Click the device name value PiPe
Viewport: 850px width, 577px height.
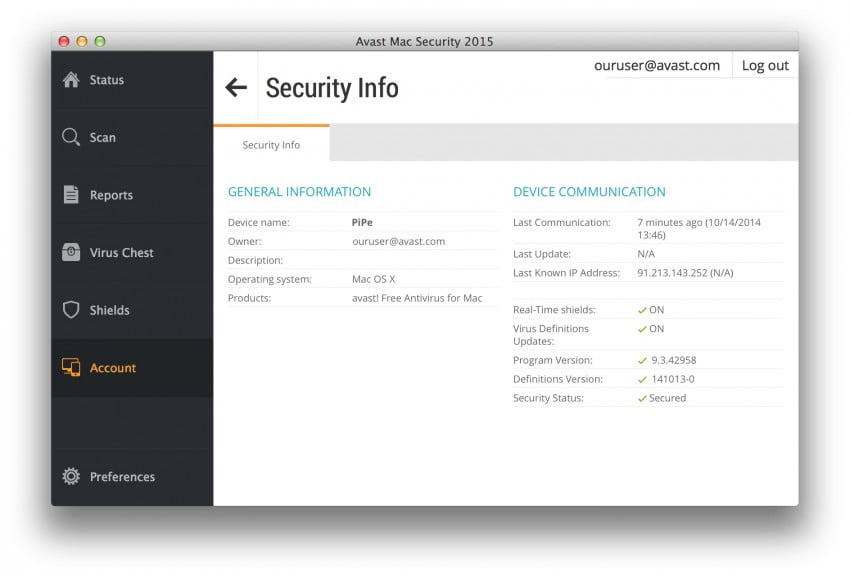pos(362,222)
